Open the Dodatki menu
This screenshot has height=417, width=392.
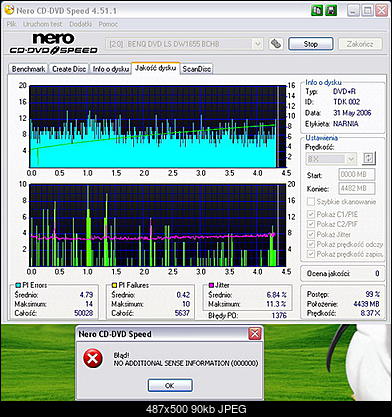80,24
